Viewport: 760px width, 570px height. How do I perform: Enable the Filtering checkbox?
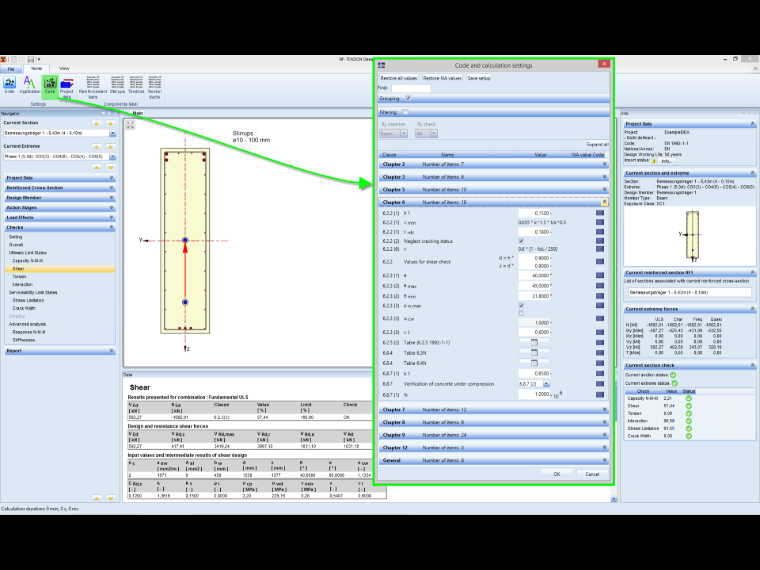pos(406,112)
